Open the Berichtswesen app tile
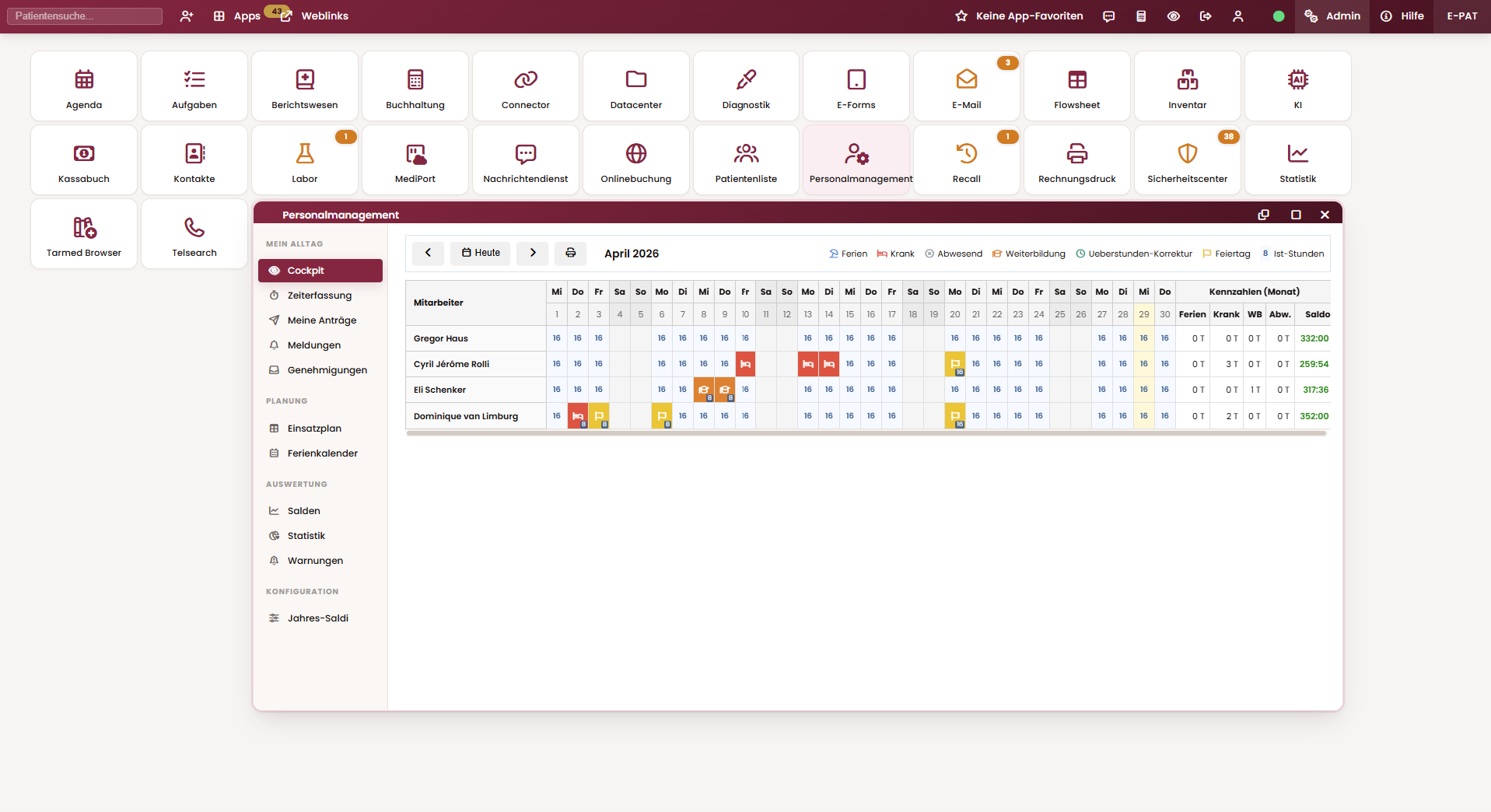This screenshot has height=812, width=1491. pos(305,86)
